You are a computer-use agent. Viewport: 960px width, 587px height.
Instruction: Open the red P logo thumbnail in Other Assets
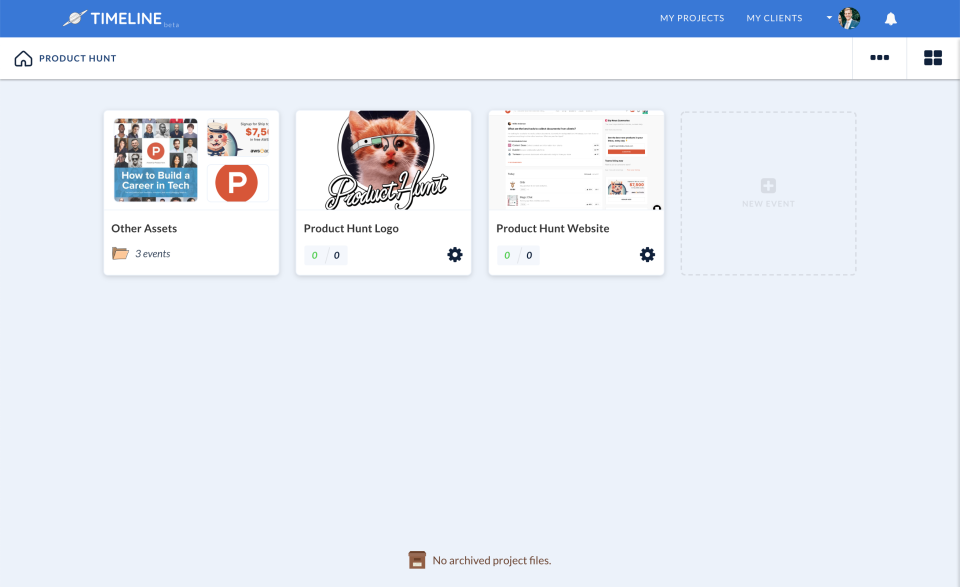(x=238, y=183)
